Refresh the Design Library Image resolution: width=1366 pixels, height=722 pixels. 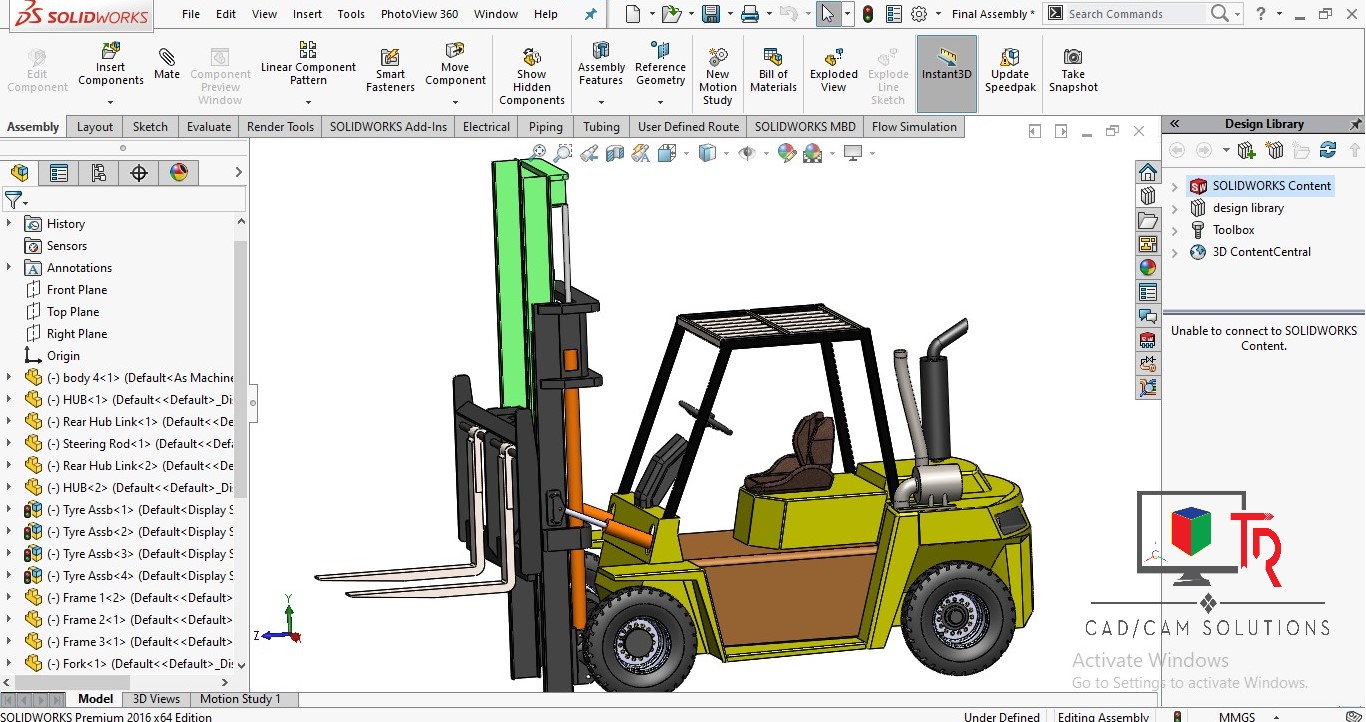click(1328, 150)
